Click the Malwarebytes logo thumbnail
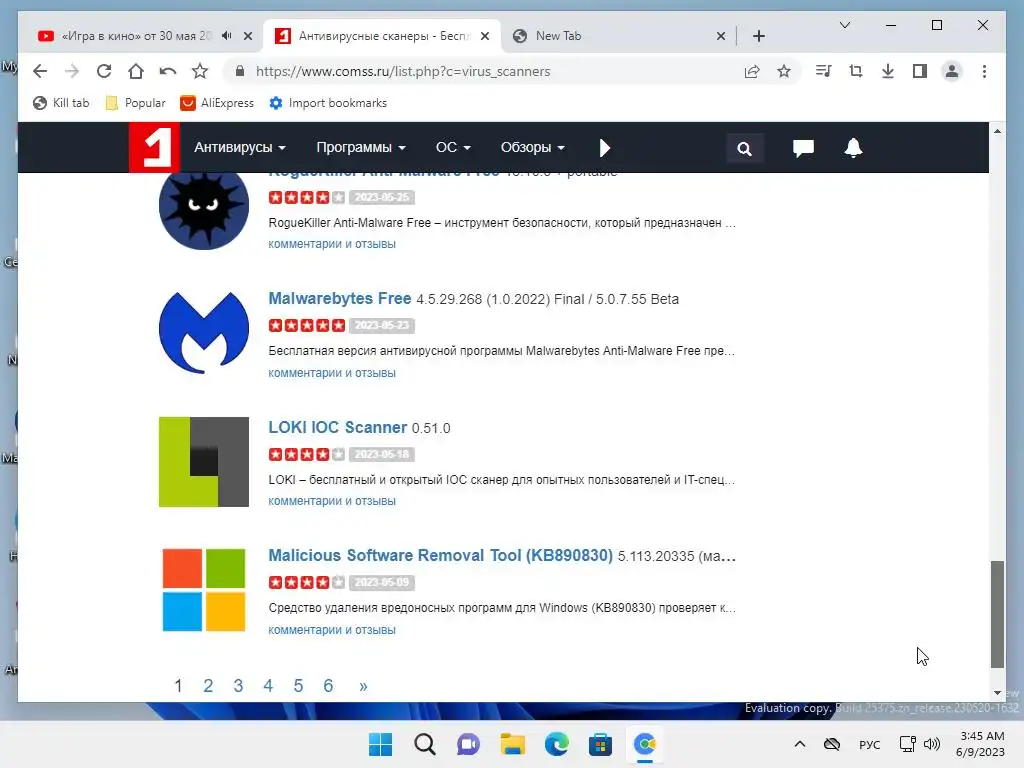 click(204, 332)
